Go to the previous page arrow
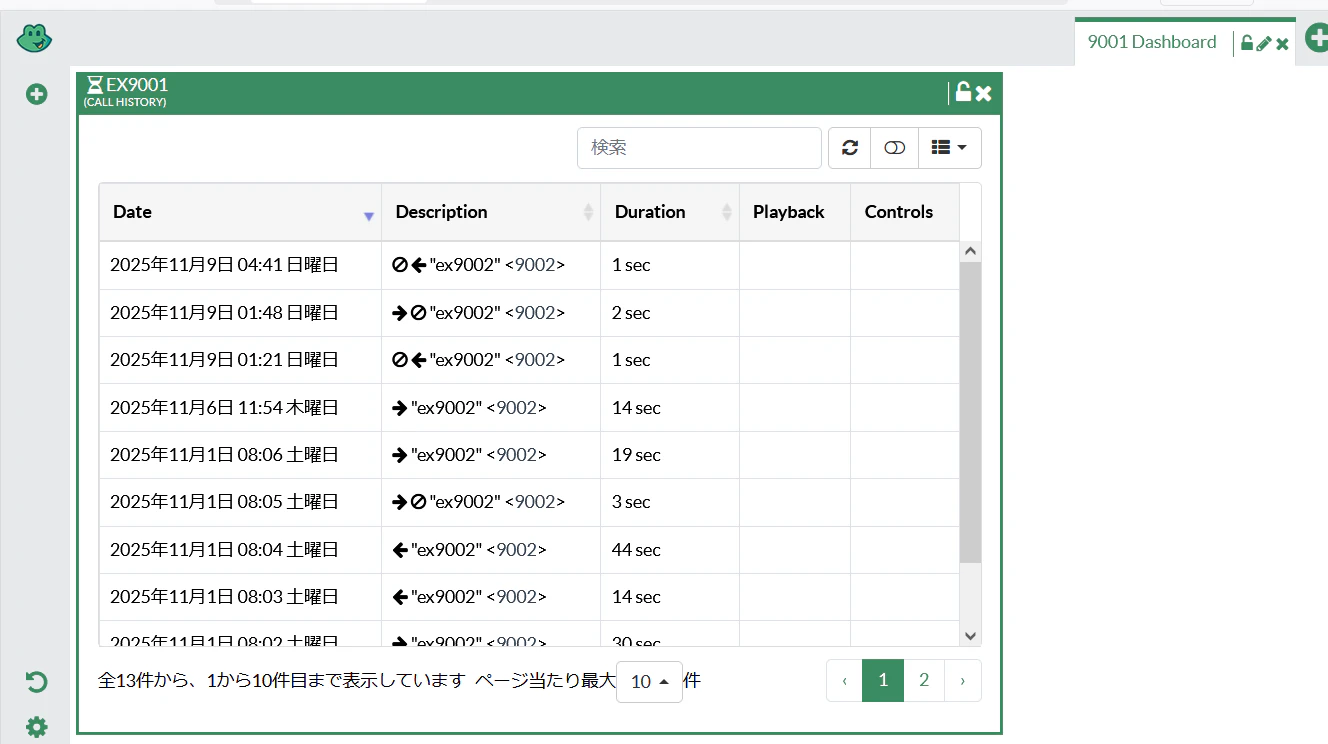The image size is (1328, 744). [844, 681]
